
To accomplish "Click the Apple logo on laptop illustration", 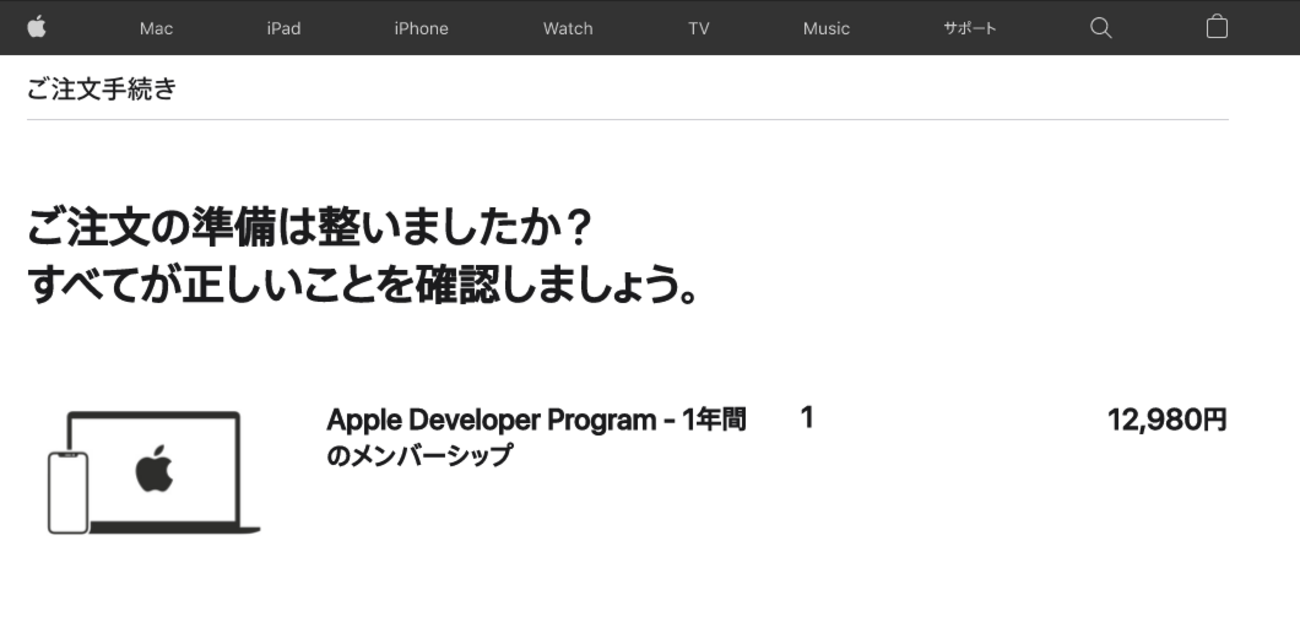I will [154, 470].
